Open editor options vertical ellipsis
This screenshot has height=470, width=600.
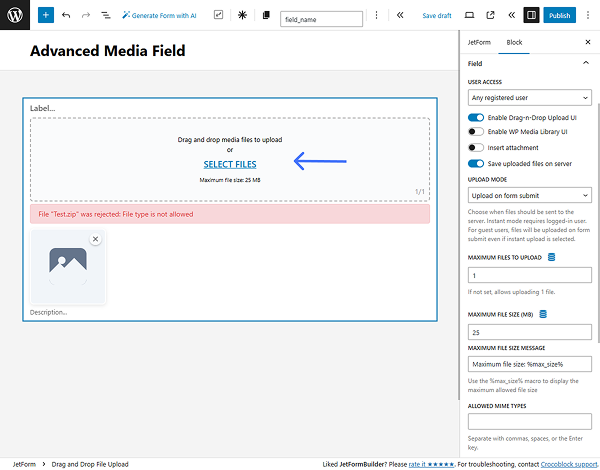pos(588,15)
